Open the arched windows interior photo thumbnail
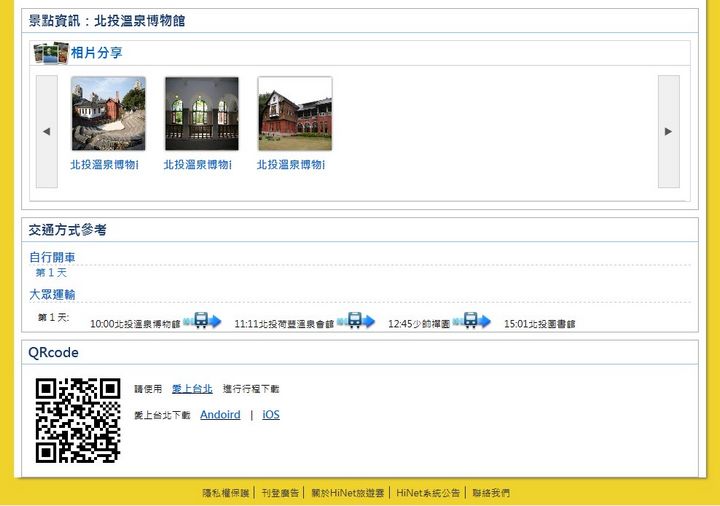The image size is (720, 506). (202, 113)
